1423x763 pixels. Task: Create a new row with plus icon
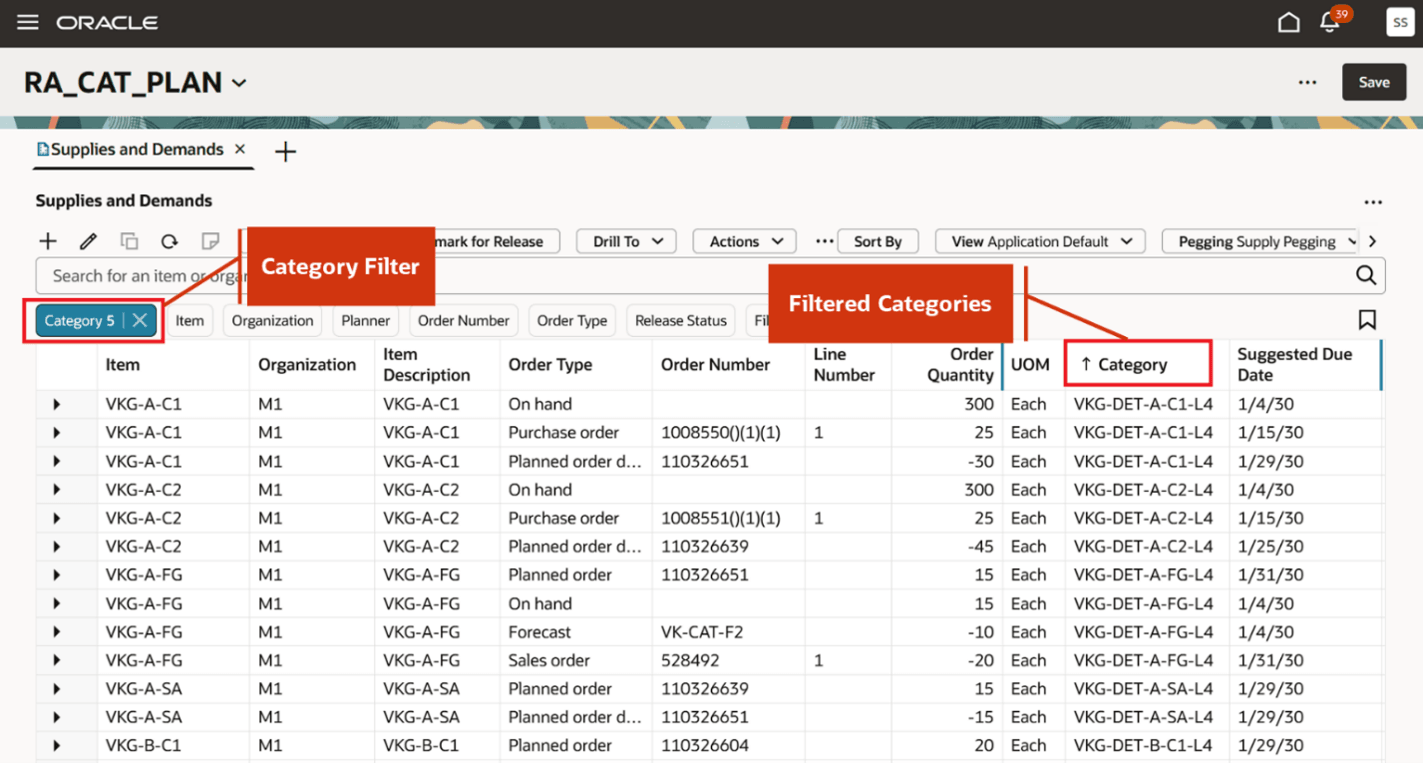click(48, 241)
